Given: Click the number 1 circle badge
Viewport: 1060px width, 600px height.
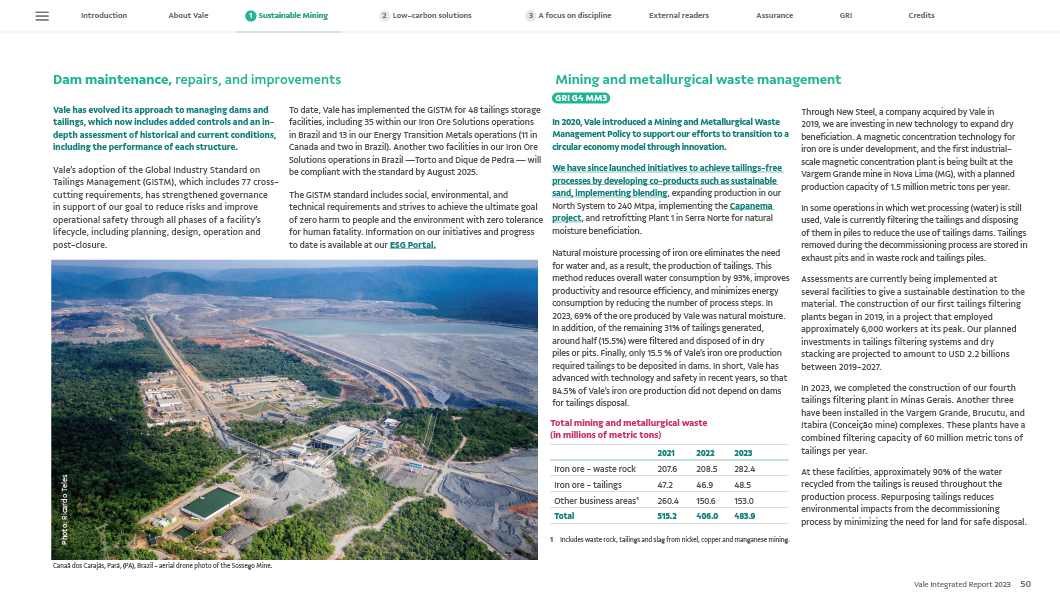Looking at the screenshot, I should pyautogui.click(x=250, y=16).
